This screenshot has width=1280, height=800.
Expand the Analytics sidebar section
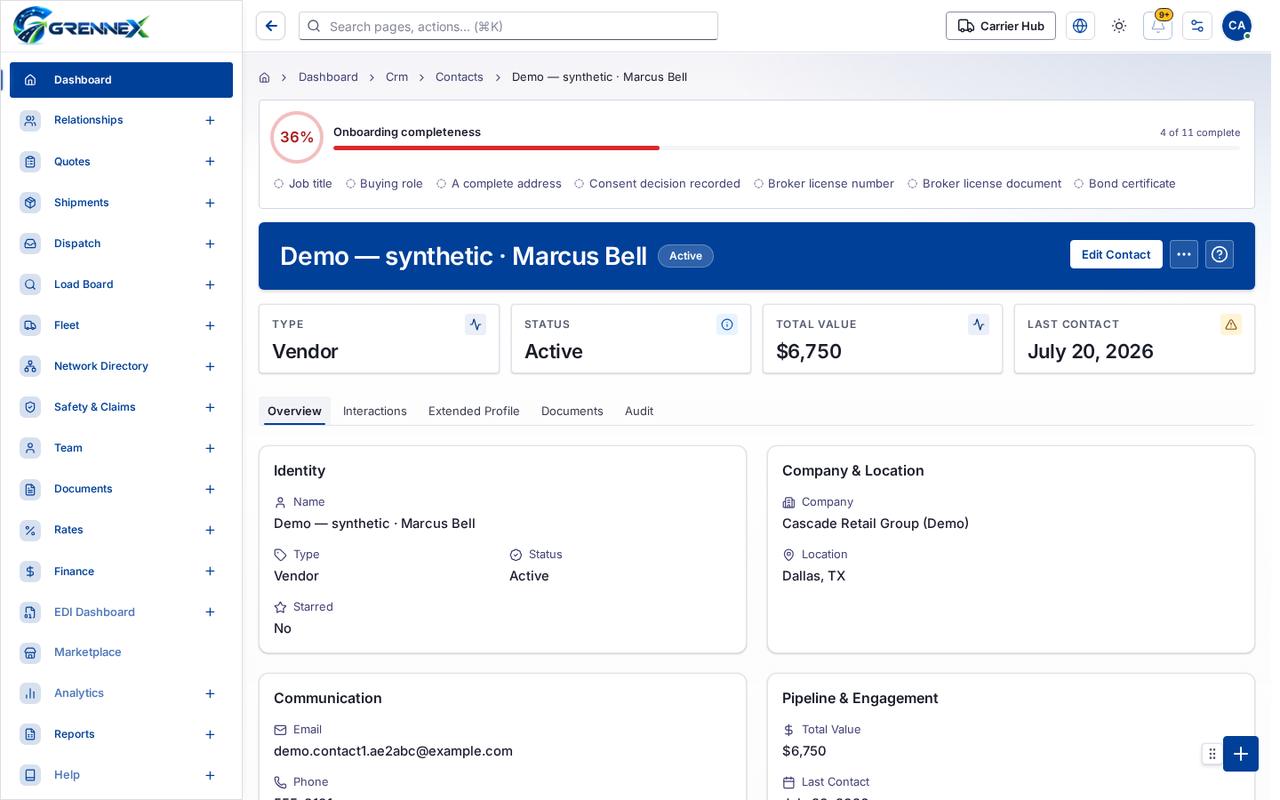210,693
